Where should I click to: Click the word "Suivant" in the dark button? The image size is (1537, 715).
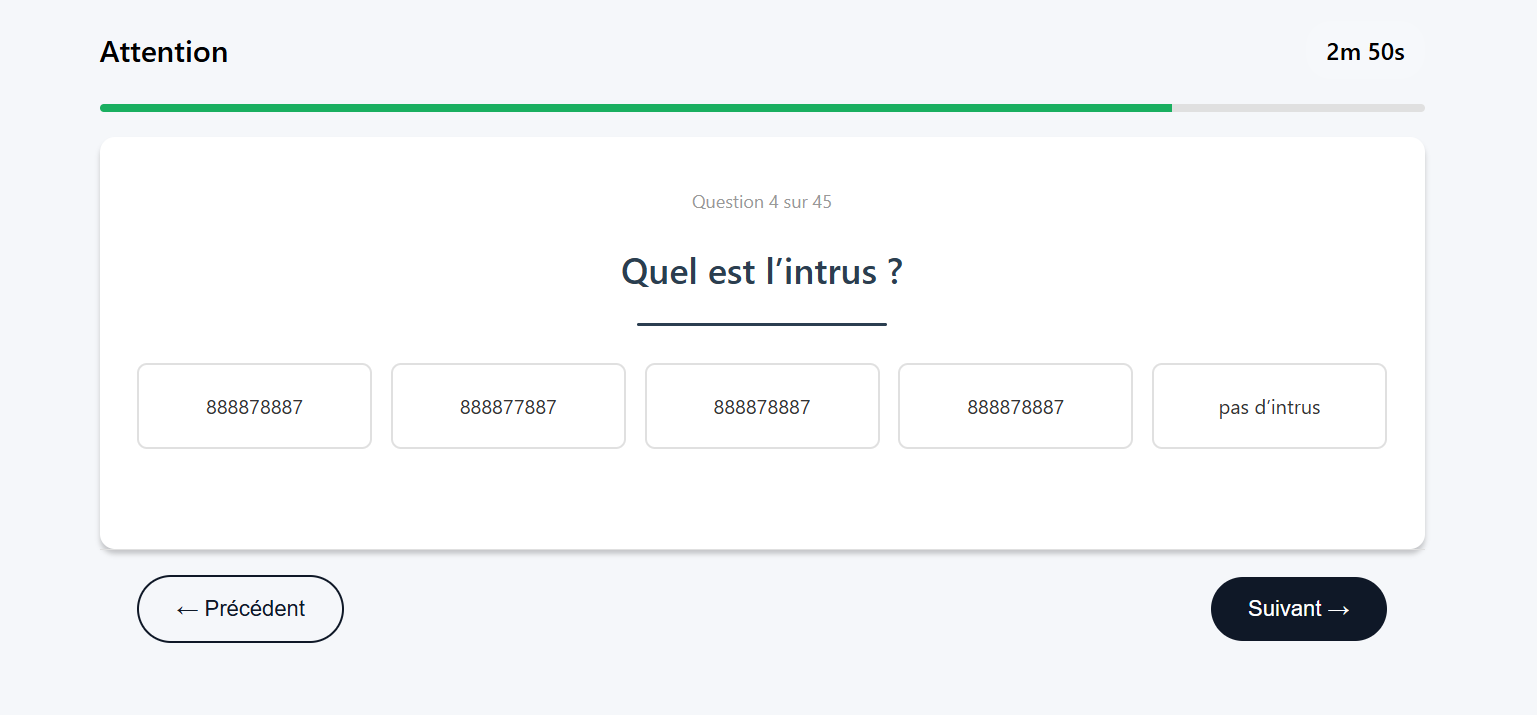(x=1284, y=609)
